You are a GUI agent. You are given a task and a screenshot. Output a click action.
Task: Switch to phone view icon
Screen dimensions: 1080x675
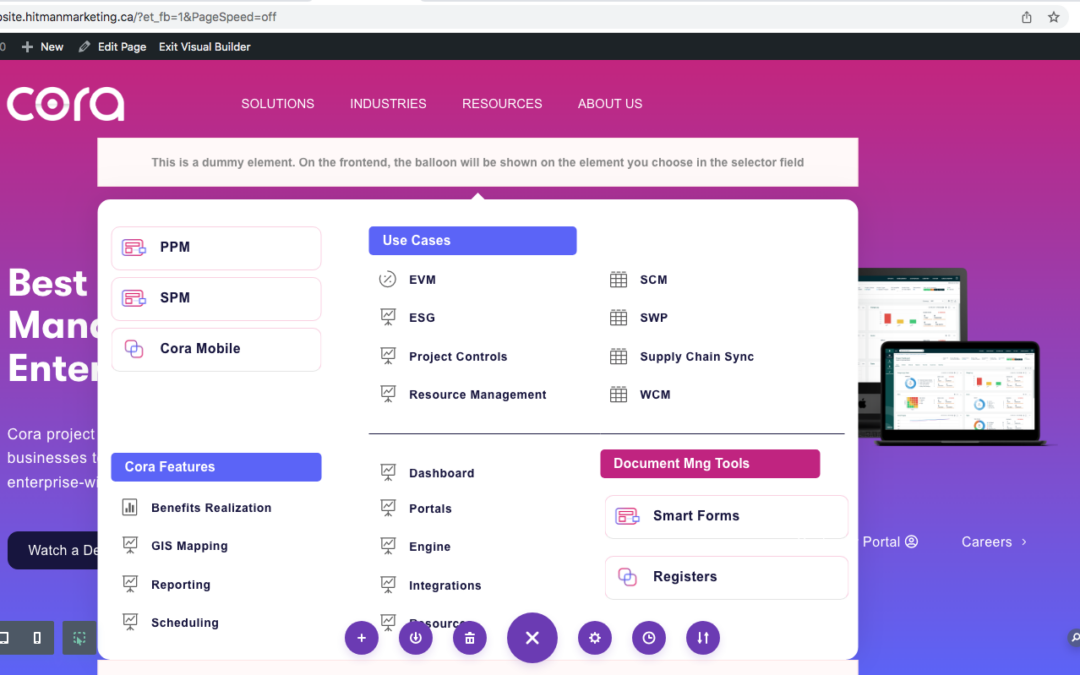pyautogui.click(x=37, y=638)
